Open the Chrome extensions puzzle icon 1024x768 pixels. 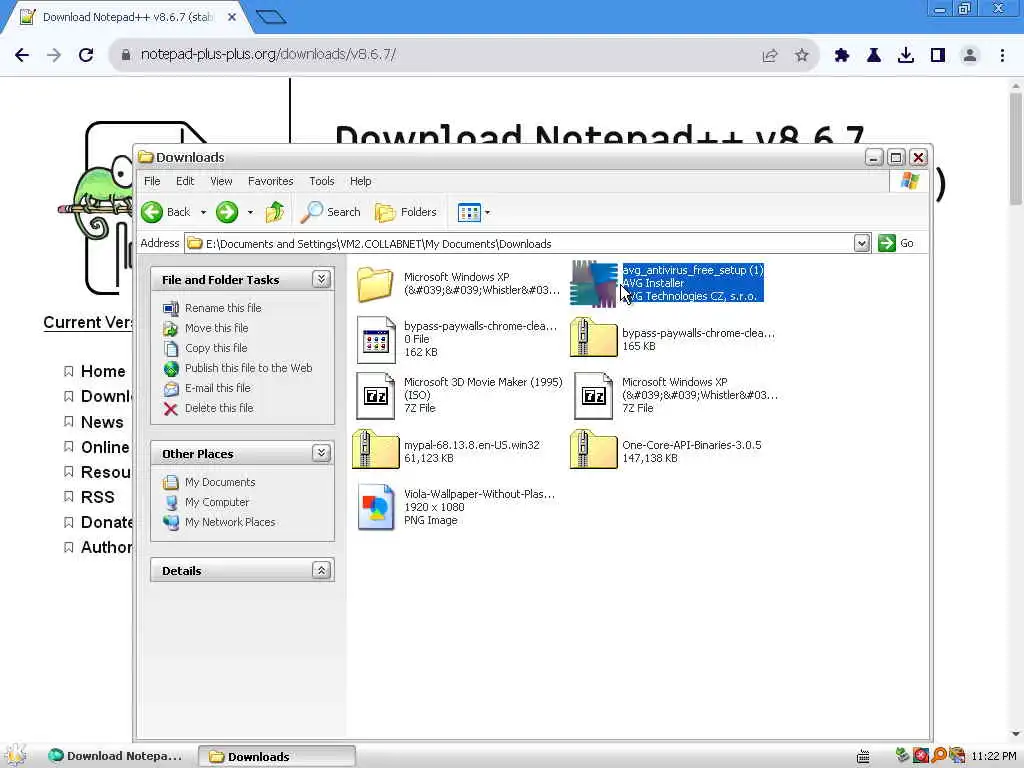(x=842, y=56)
